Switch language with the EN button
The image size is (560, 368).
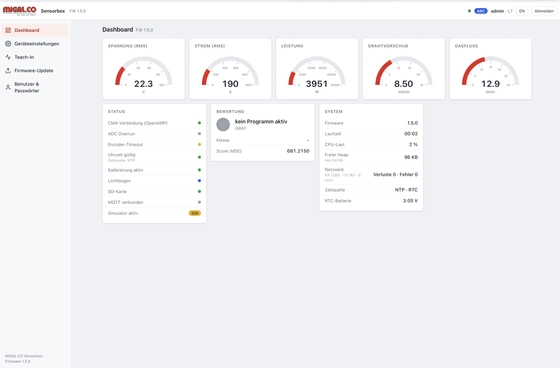(522, 11)
